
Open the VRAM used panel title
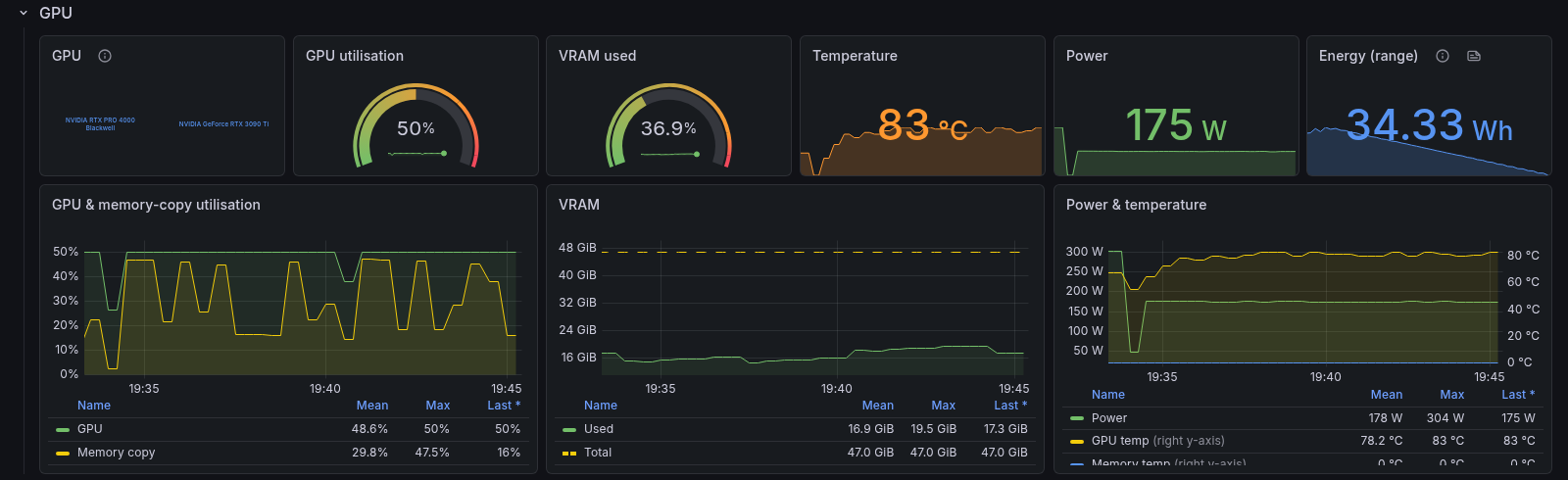coord(598,56)
